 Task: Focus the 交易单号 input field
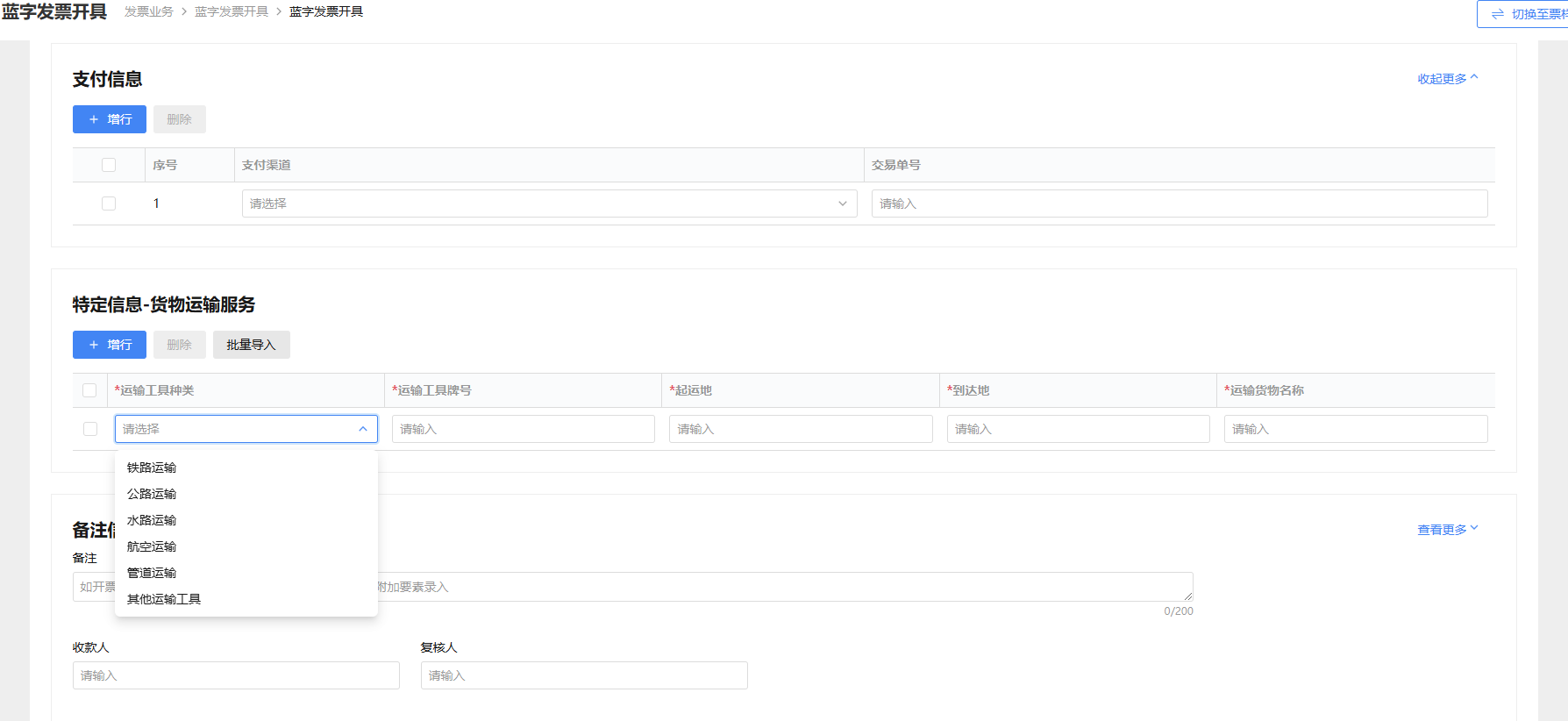coord(1179,203)
